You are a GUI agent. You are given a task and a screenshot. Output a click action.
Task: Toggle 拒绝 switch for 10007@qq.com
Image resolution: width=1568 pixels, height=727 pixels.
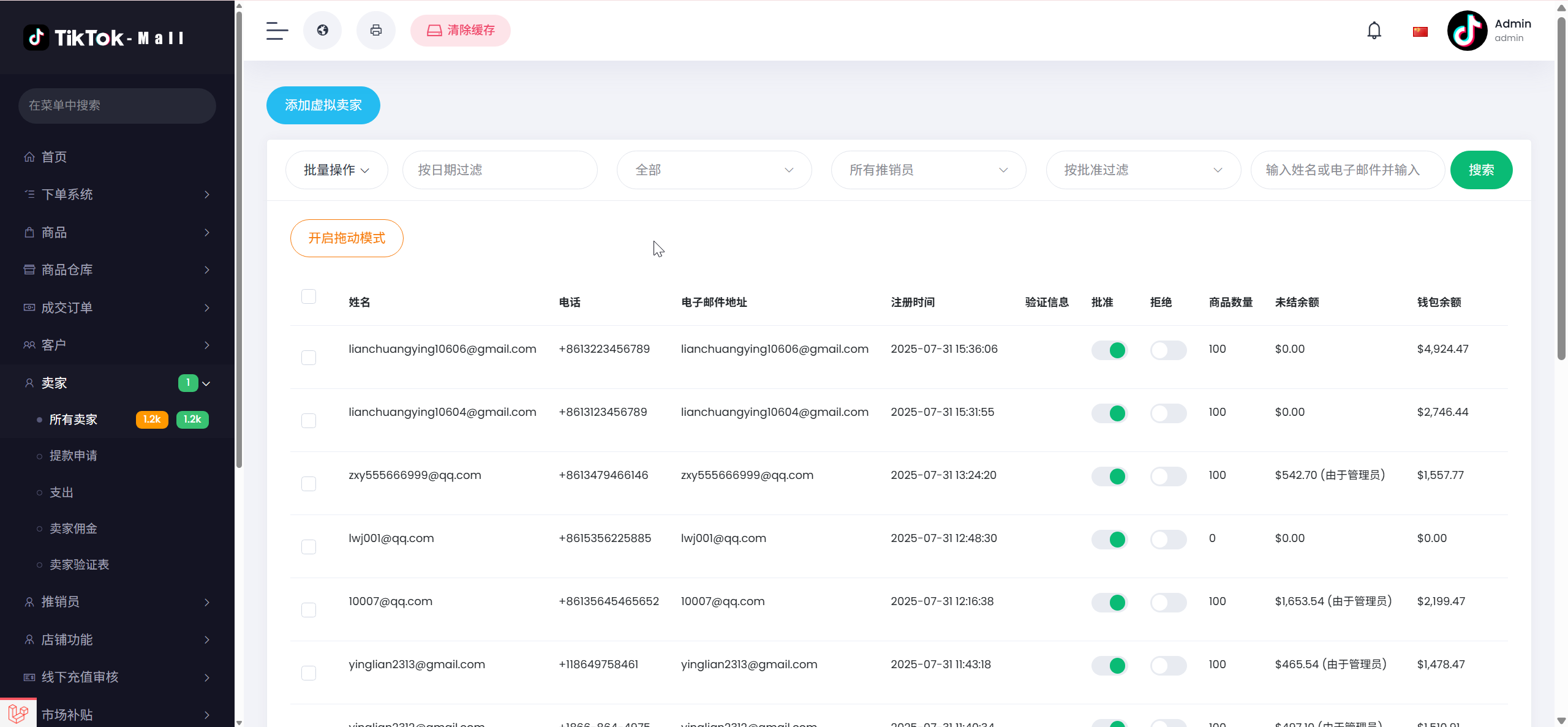(x=1168, y=603)
